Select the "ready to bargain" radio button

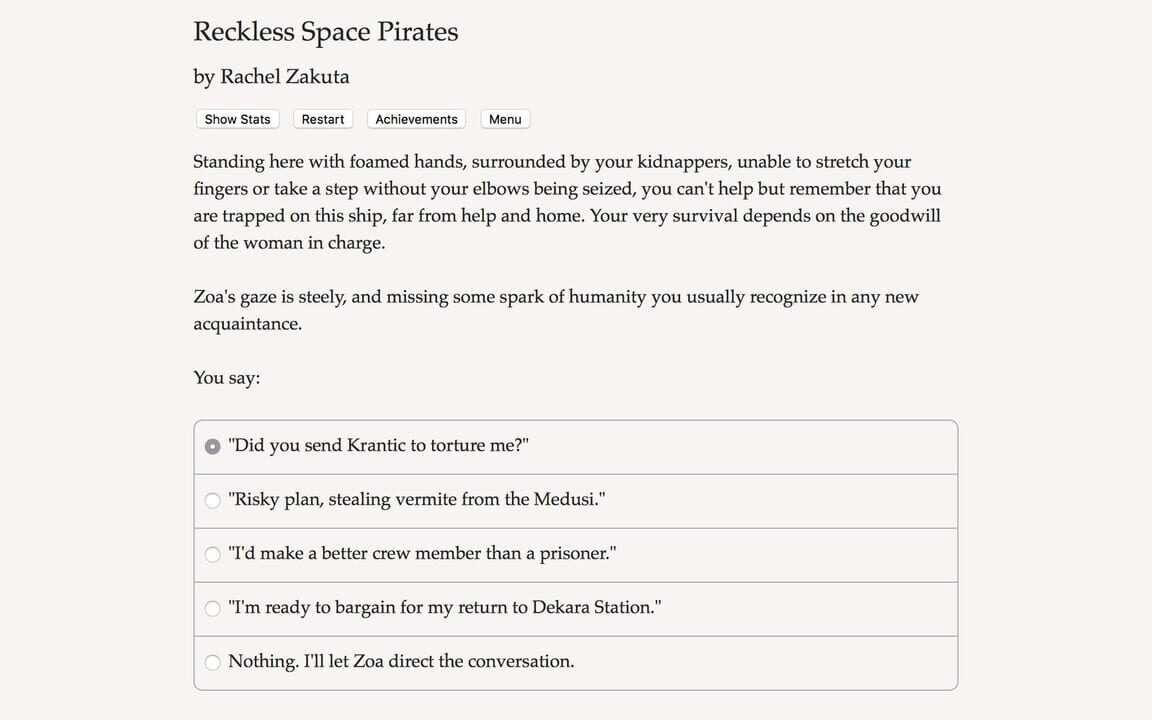pos(212,608)
